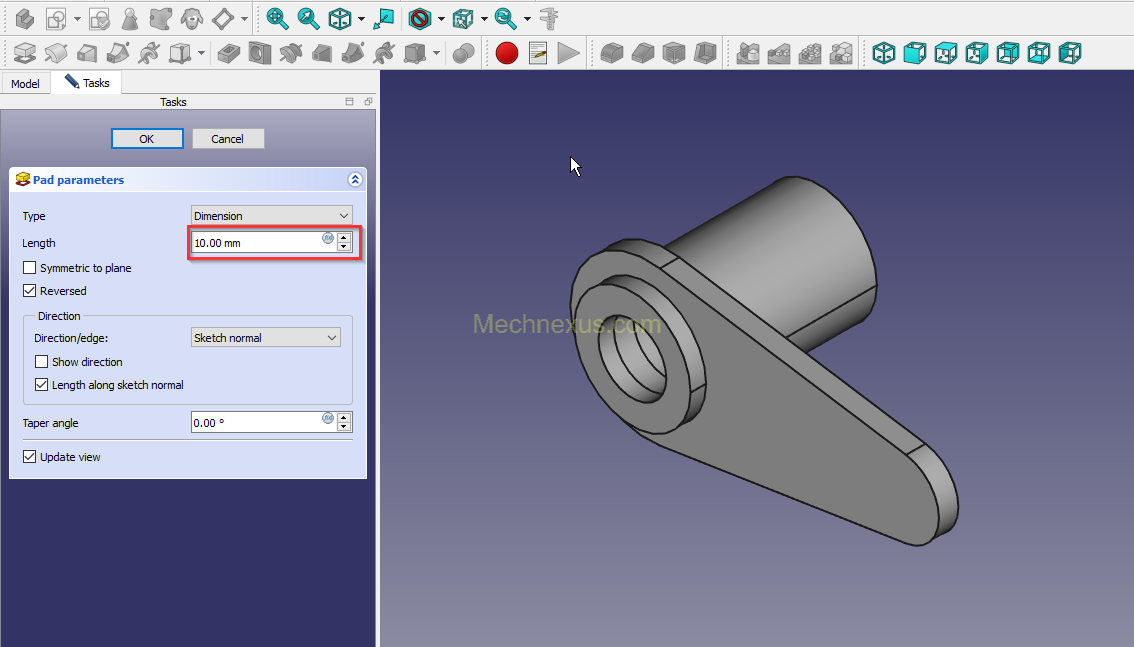This screenshot has height=647, width=1134.
Task: Uncheck the Reversed checkbox
Action: pos(30,291)
